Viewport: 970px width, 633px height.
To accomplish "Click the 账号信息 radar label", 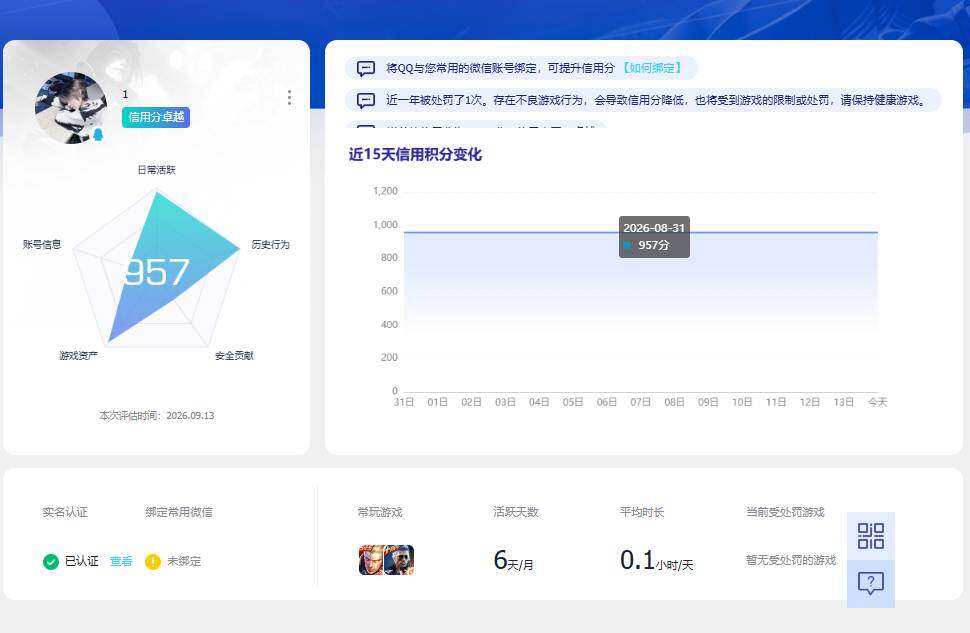I will click(42, 244).
